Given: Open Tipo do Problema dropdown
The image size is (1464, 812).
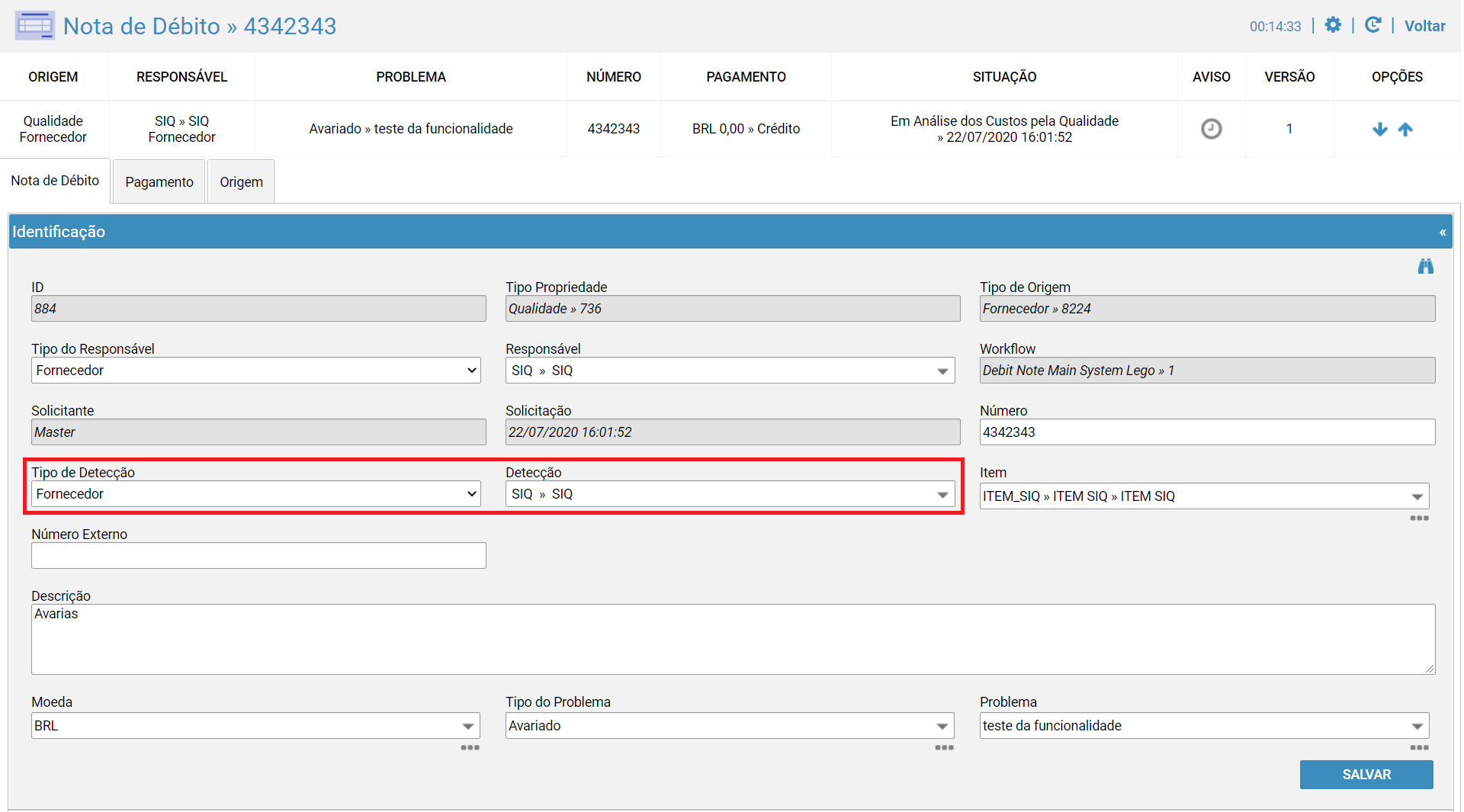Looking at the screenshot, I should click(730, 726).
